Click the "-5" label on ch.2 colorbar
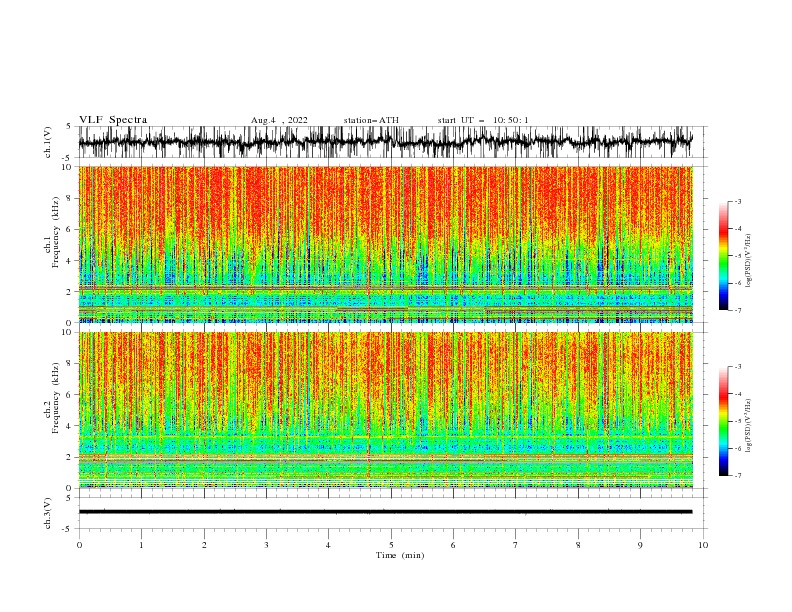Screen dimensions: 792x612 point(737,421)
